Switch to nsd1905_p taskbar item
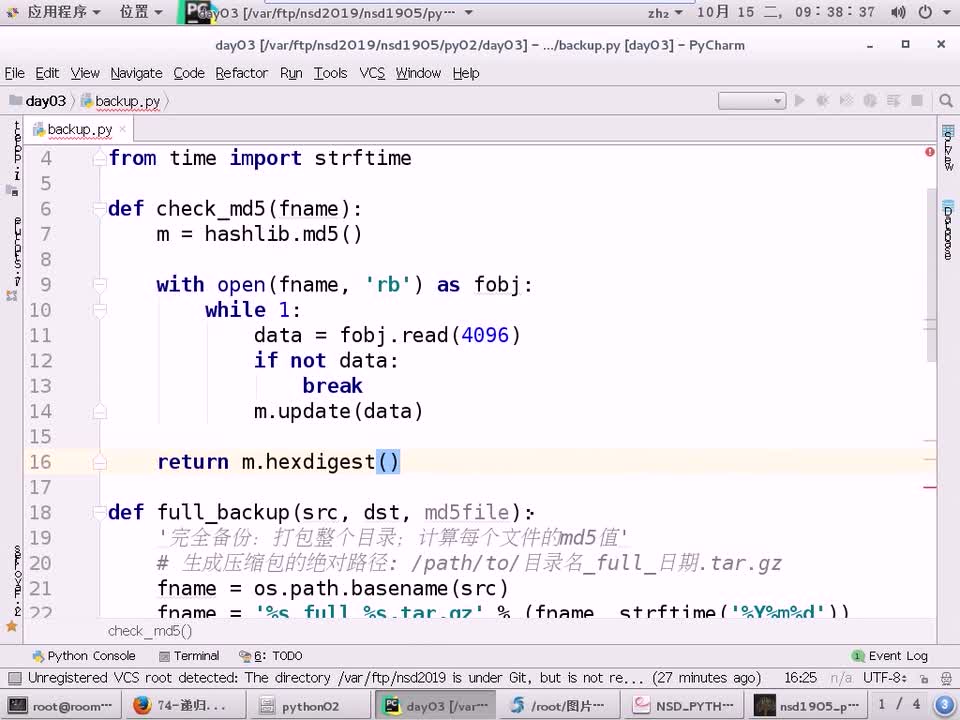The width and height of the screenshot is (960, 720). point(808,706)
